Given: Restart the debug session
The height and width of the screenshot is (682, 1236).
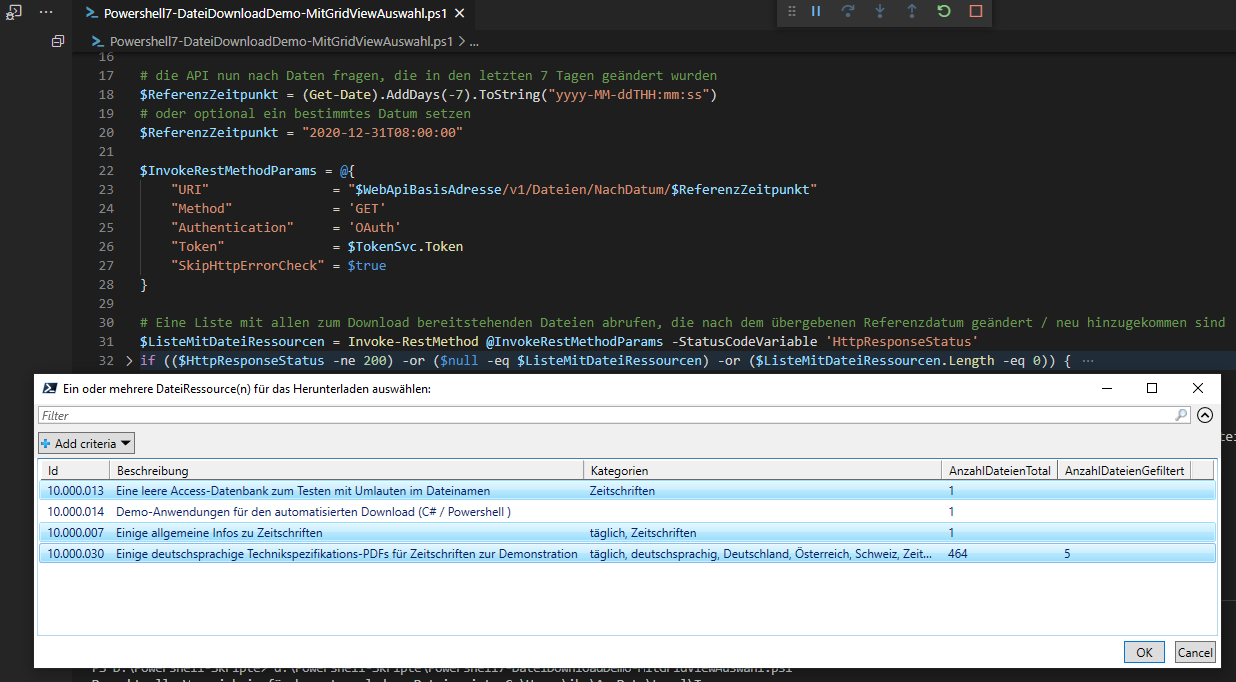Looking at the screenshot, I should coord(943,13).
